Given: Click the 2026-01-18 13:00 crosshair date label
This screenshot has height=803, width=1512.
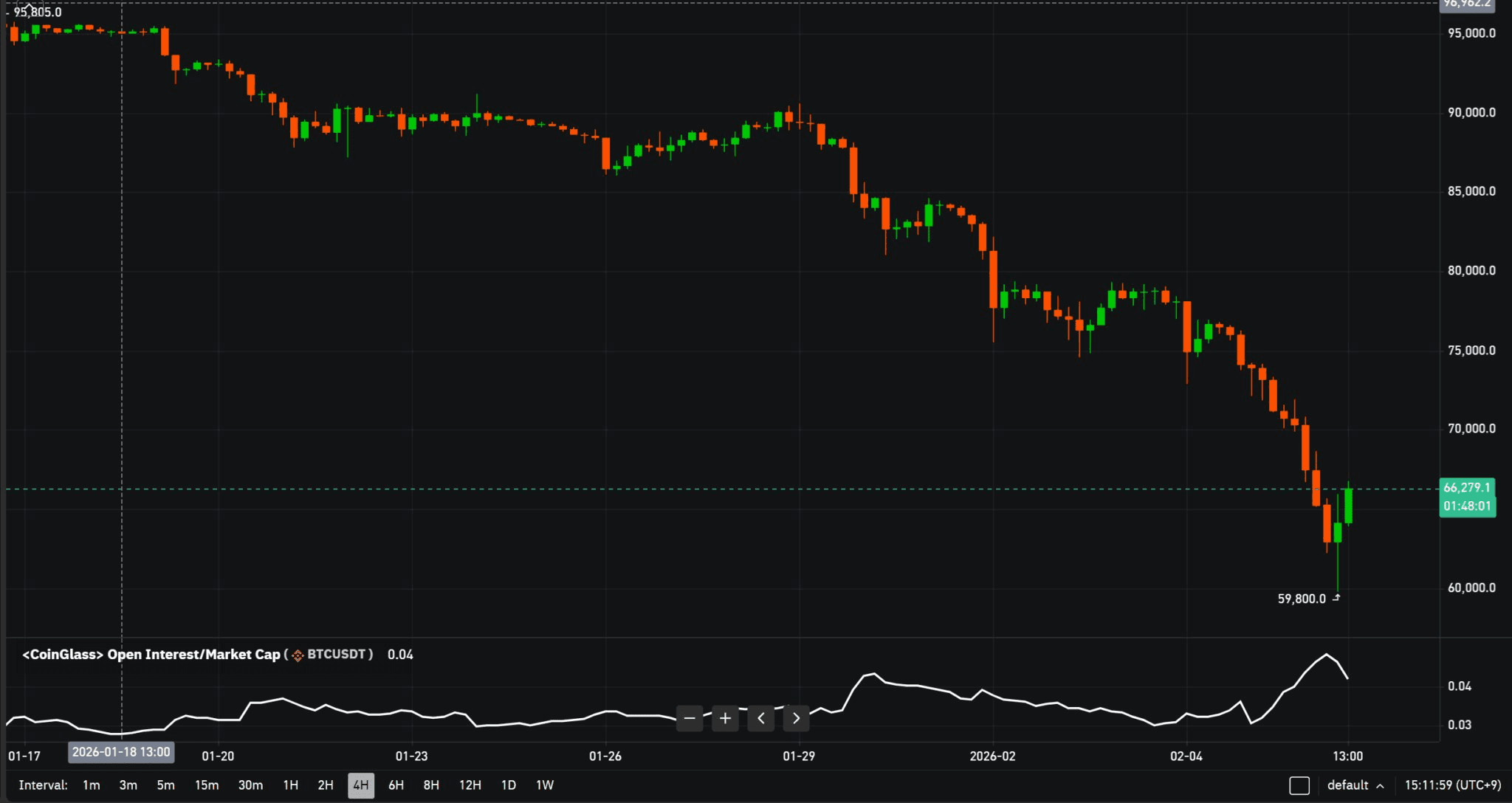Looking at the screenshot, I should pos(121,752).
